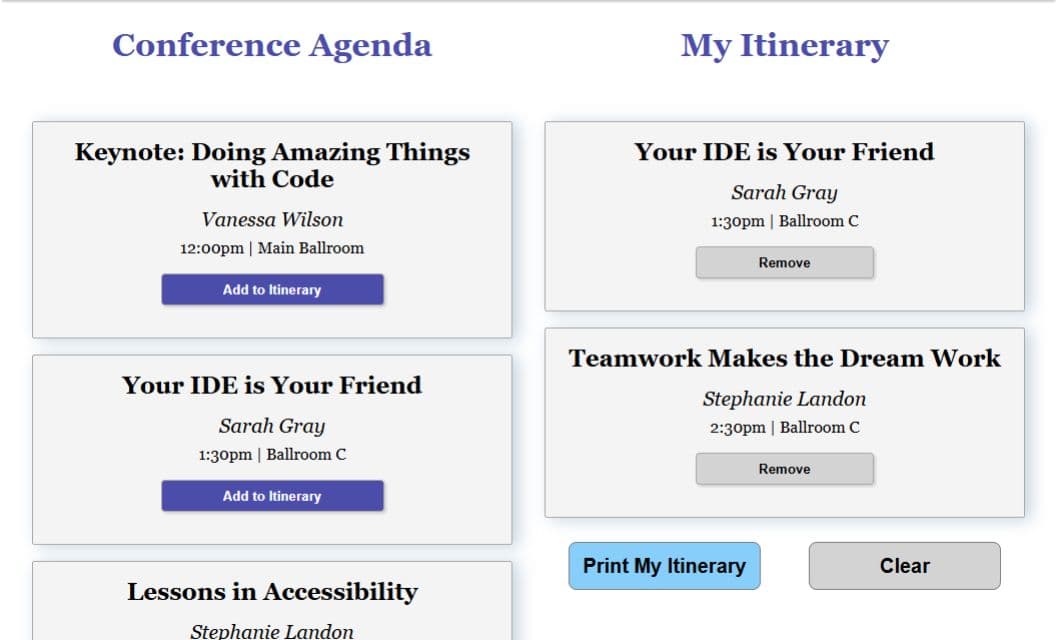
Task: Click speaker name Vanessa Wilson
Action: tap(272, 220)
